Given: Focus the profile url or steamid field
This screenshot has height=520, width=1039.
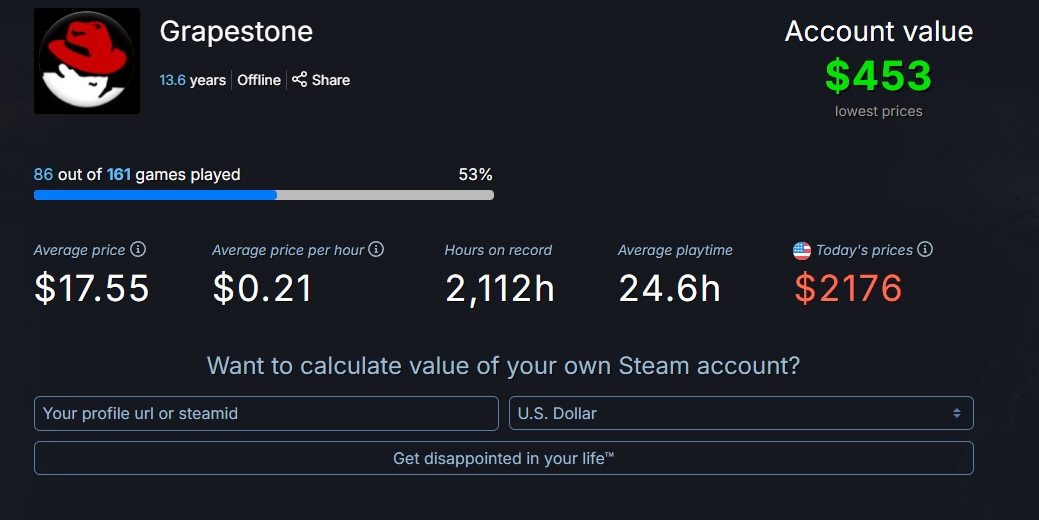Looking at the screenshot, I should pyautogui.click(x=266, y=413).
